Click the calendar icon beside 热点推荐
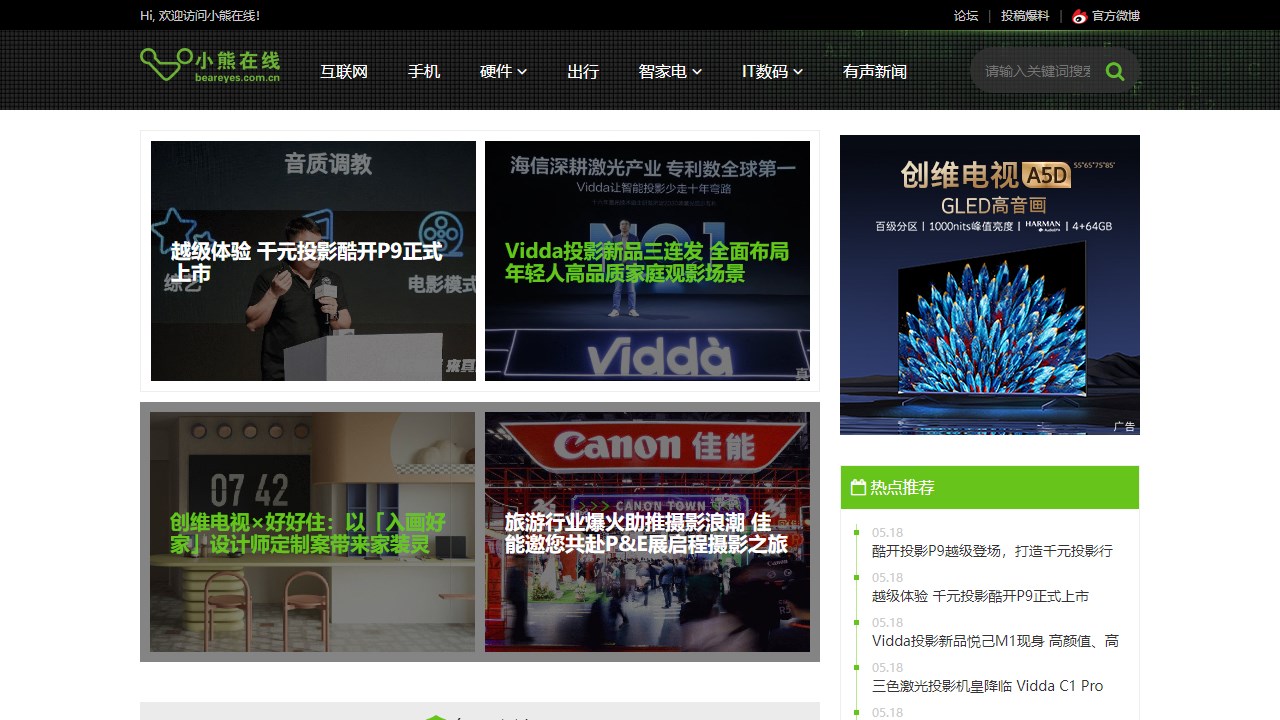Viewport: 1280px width, 720px height. 858,488
